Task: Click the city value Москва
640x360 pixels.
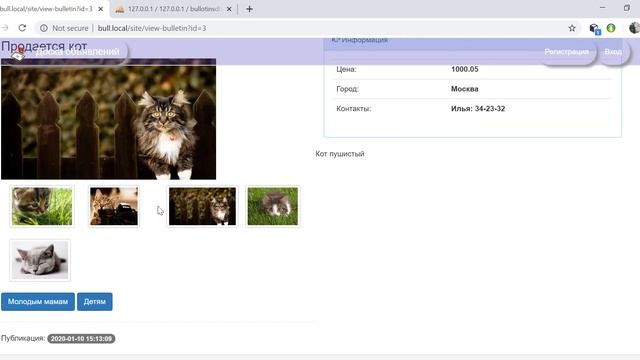Action: tap(464, 89)
